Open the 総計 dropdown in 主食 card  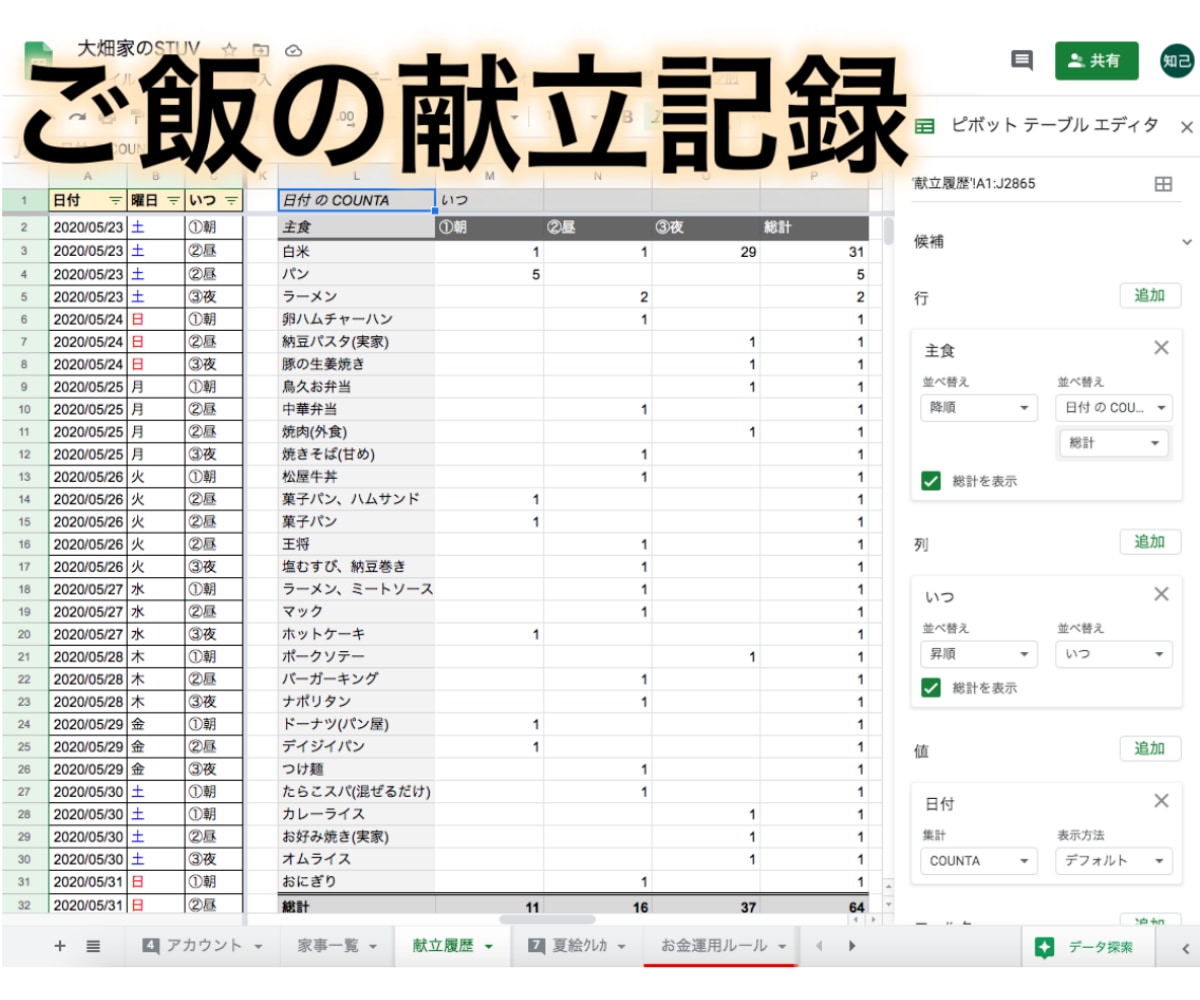(x=1114, y=443)
